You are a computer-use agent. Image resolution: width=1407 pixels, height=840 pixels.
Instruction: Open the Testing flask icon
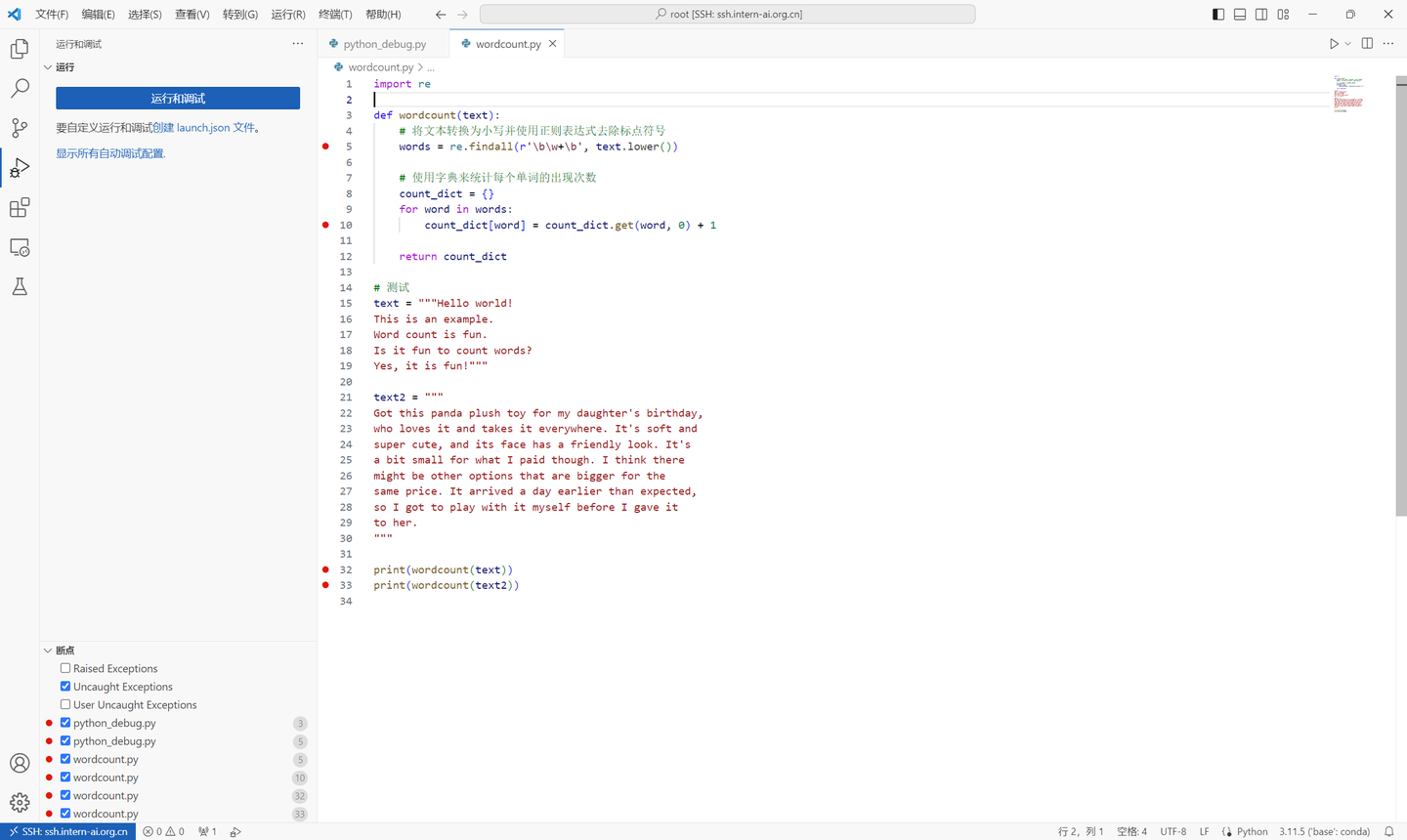20,287
